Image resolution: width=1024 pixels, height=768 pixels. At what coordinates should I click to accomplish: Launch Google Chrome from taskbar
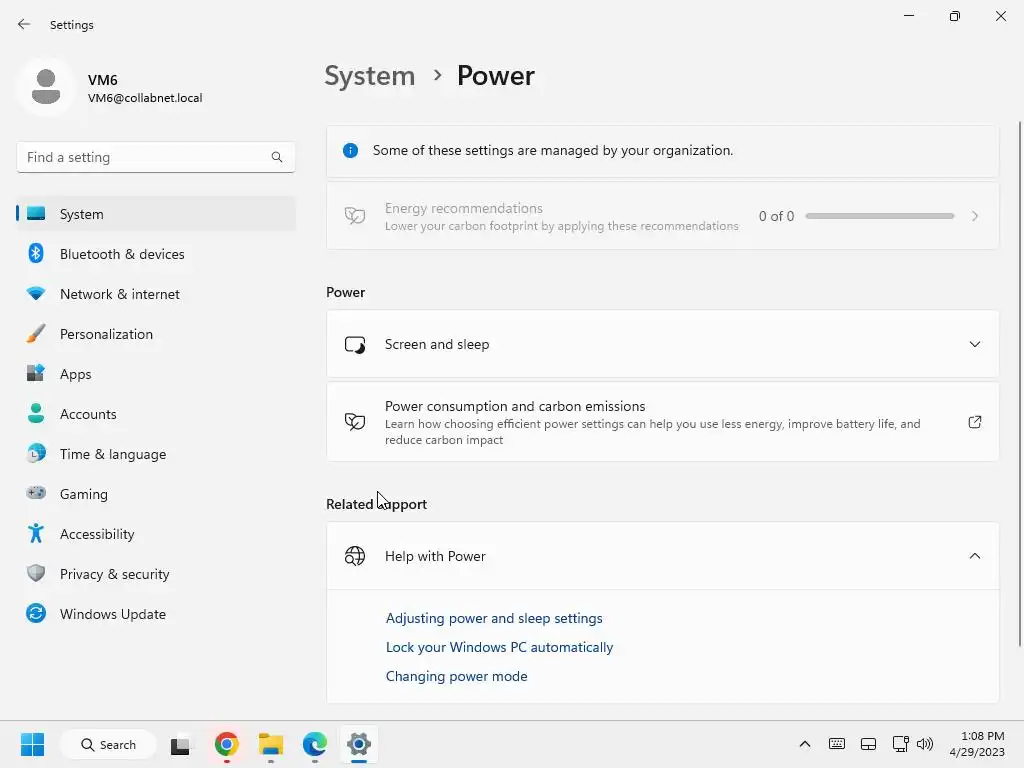pos(227,744)
